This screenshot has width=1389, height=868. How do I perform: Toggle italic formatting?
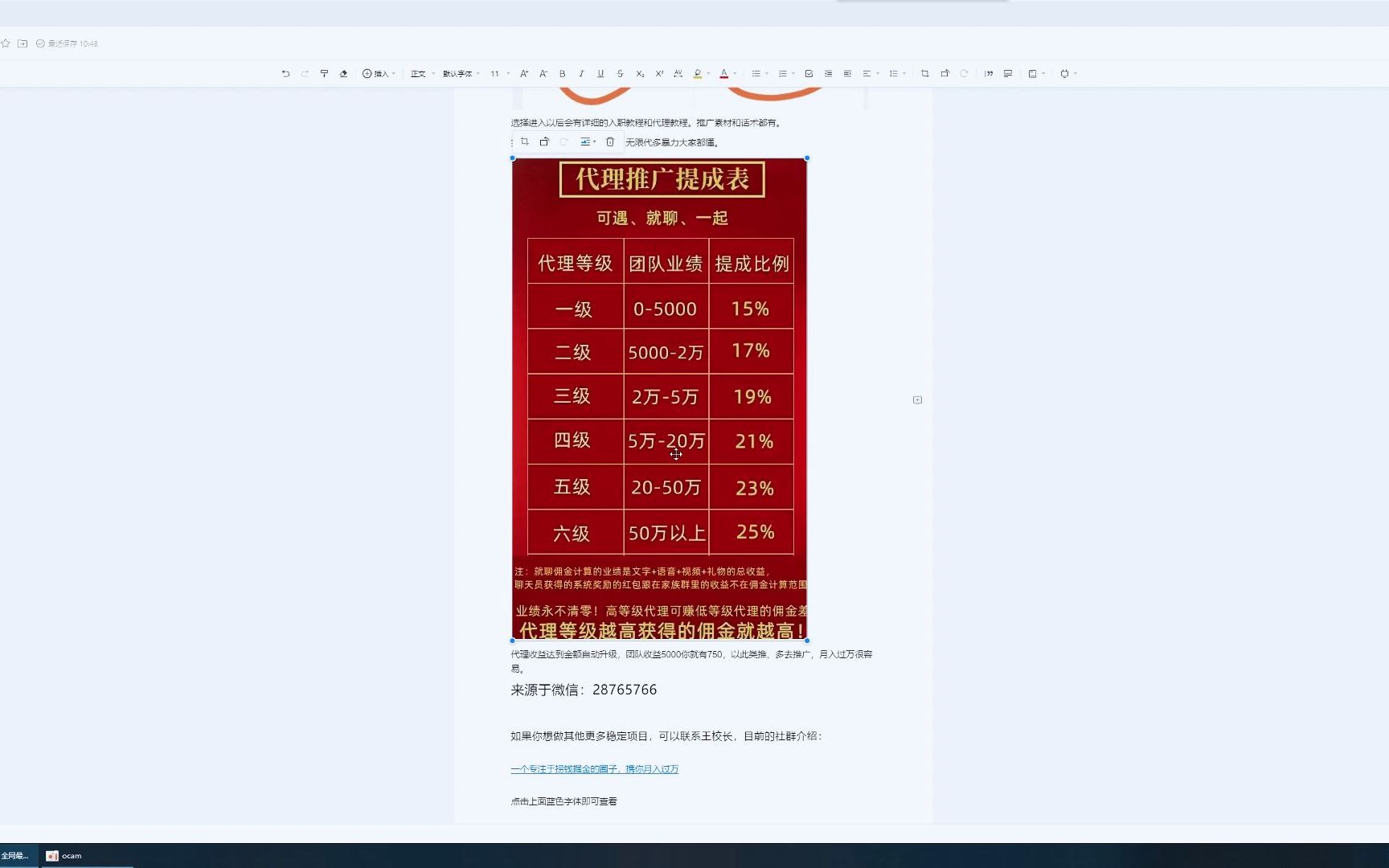(x=581, y=73)
